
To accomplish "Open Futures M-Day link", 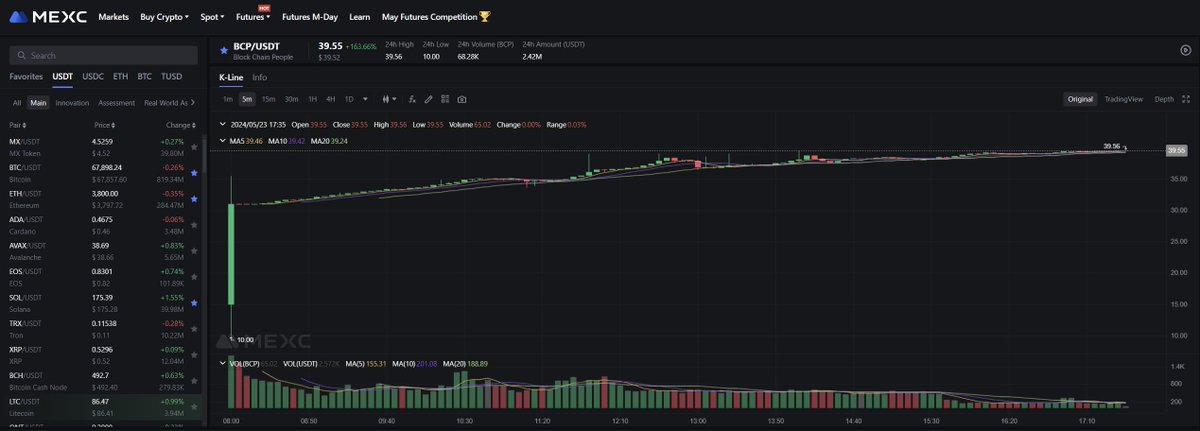I will [x=310, y=17].
